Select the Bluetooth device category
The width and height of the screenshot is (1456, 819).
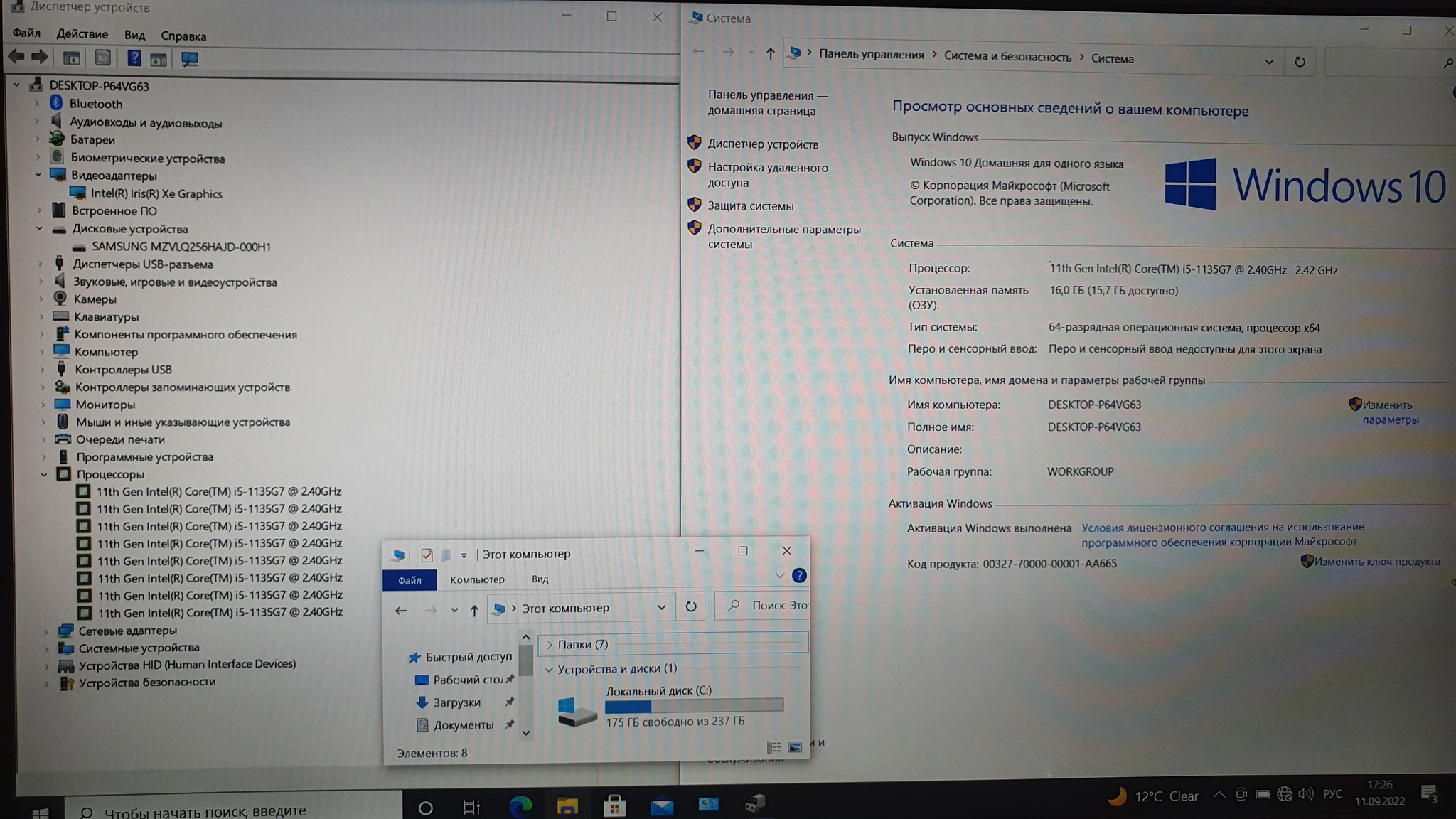point(95,104)
